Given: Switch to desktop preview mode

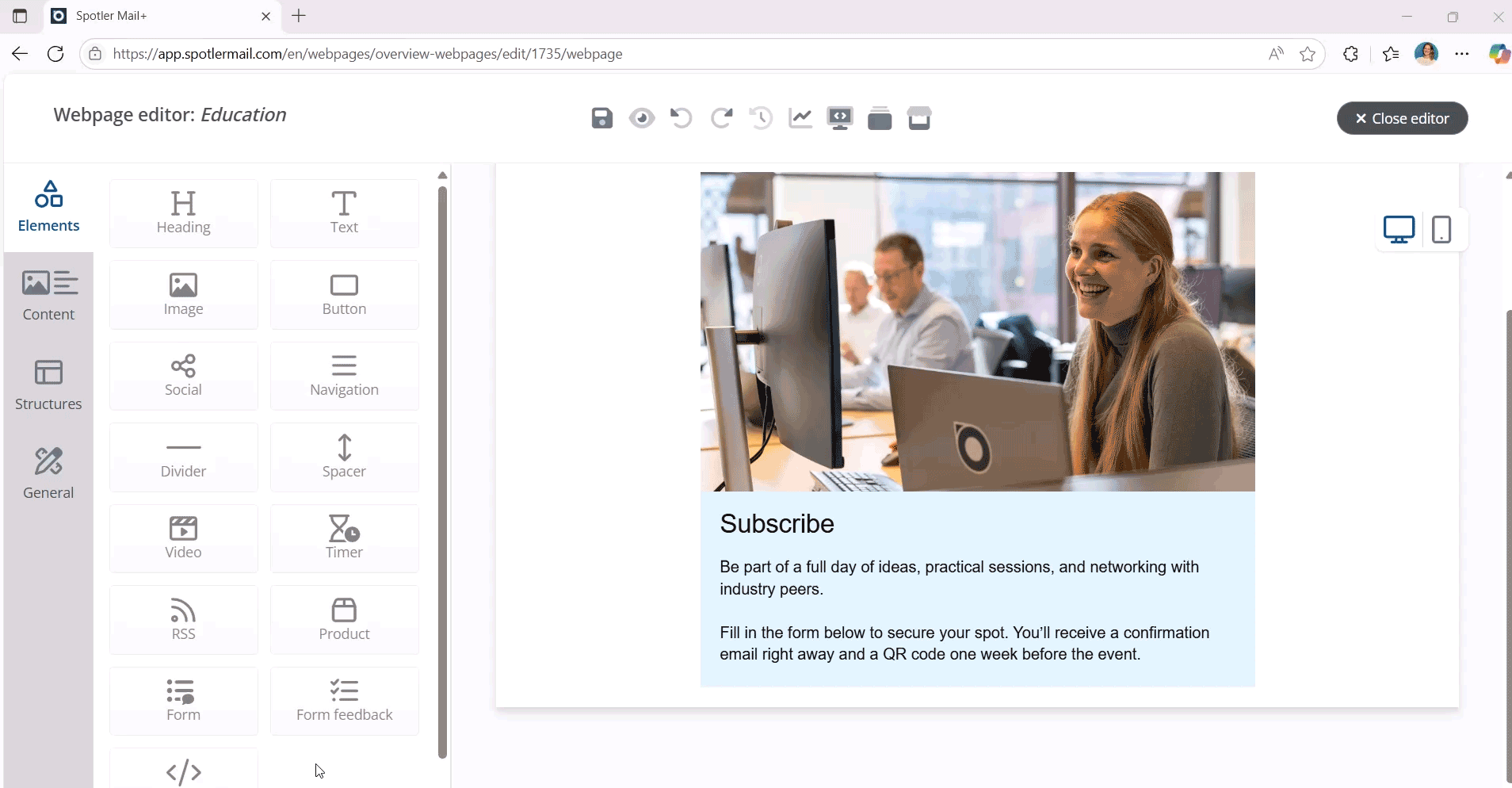Looking at the screenshot, I should point(1399,229).
